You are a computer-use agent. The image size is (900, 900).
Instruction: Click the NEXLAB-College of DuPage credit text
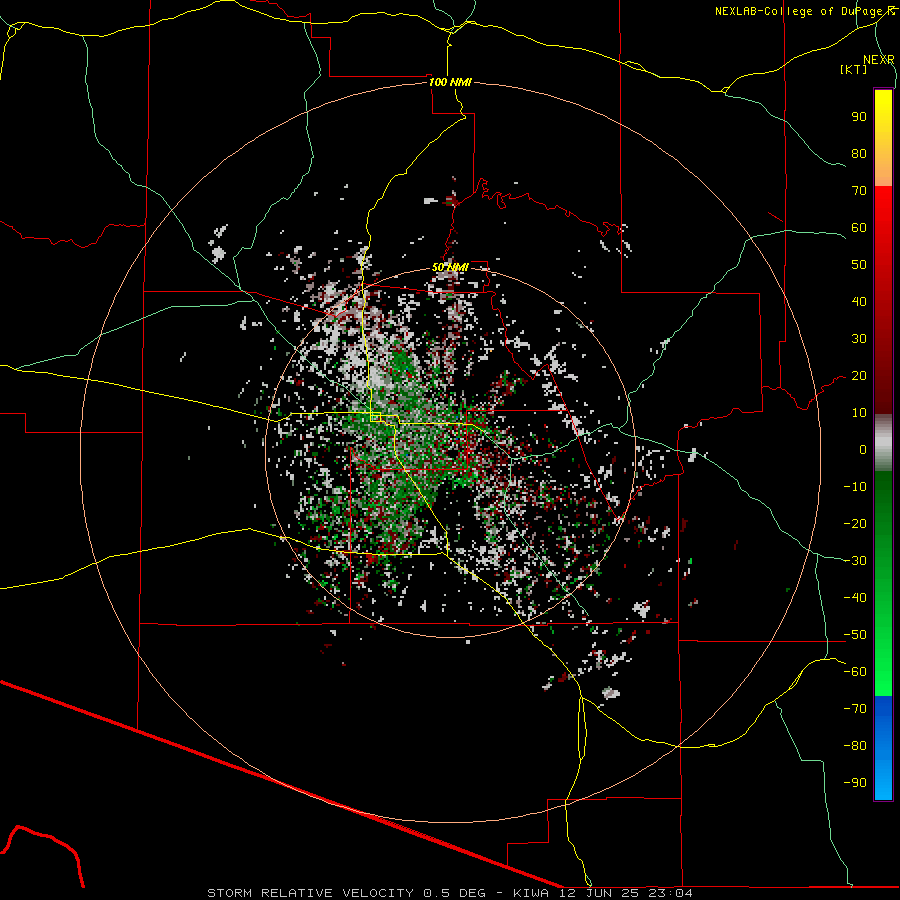(800, 11)
